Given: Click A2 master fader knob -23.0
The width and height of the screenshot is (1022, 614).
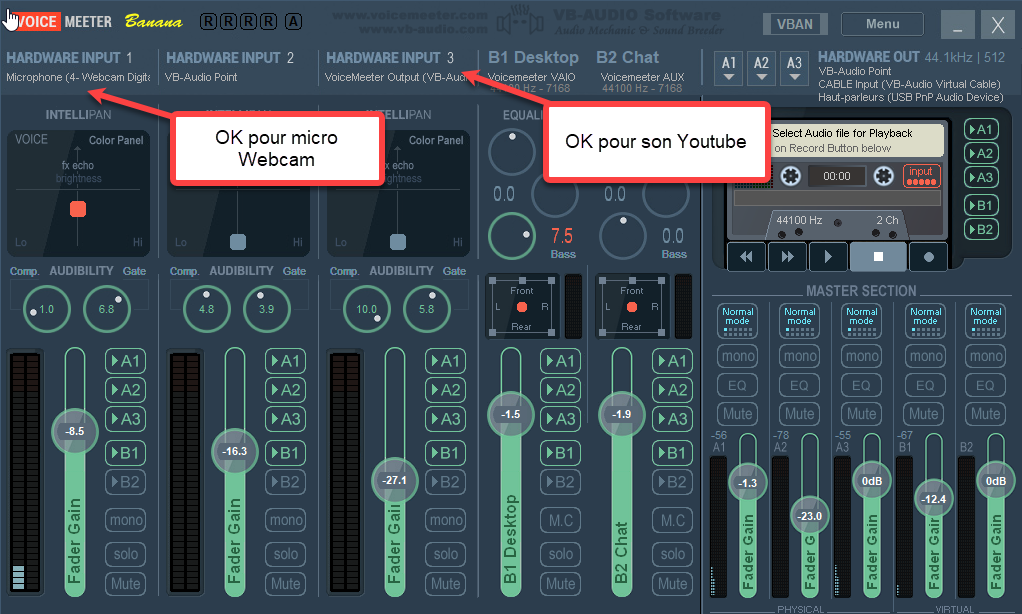Looking at the screenshot, I should pyautogui.click(x=810, y=516).
